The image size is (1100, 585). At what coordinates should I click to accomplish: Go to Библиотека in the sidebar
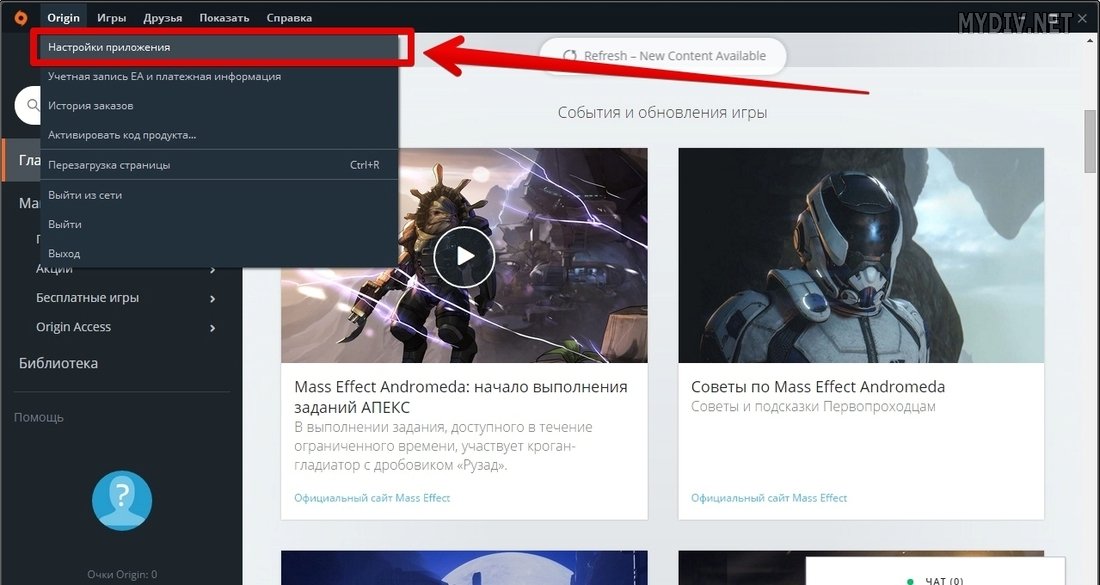tap(58, 363)
